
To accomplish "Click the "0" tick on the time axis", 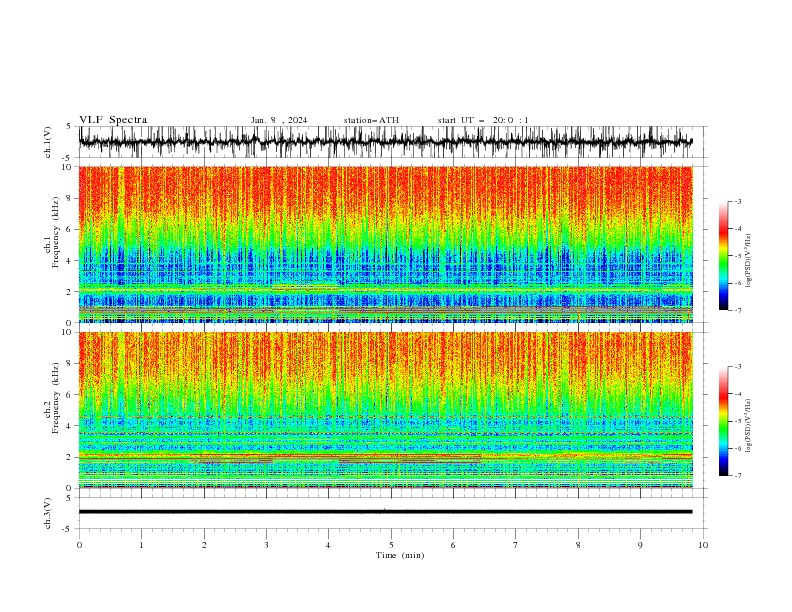I will click(79, 545).
